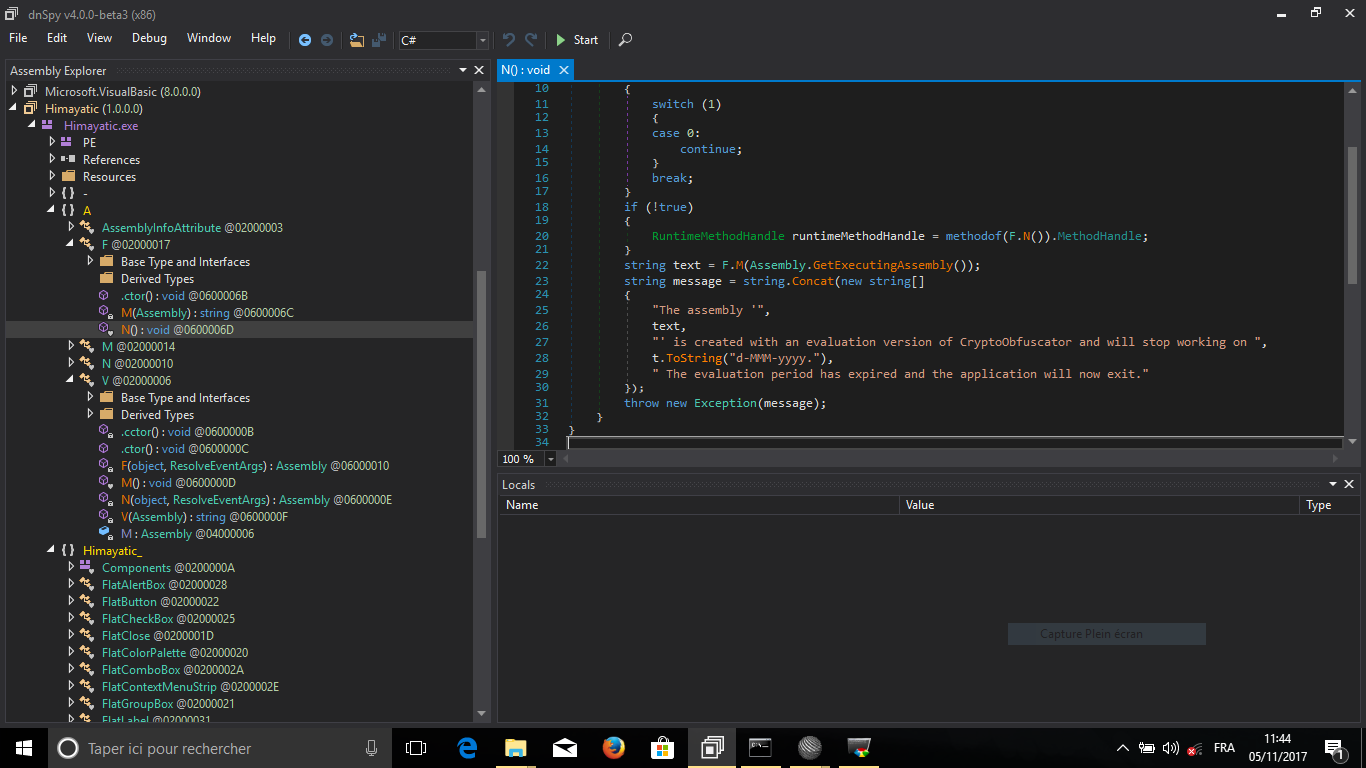The height and width of the screenshot is (768, 1366).
Task: Open the Help menu
Action: click(263, 38)
